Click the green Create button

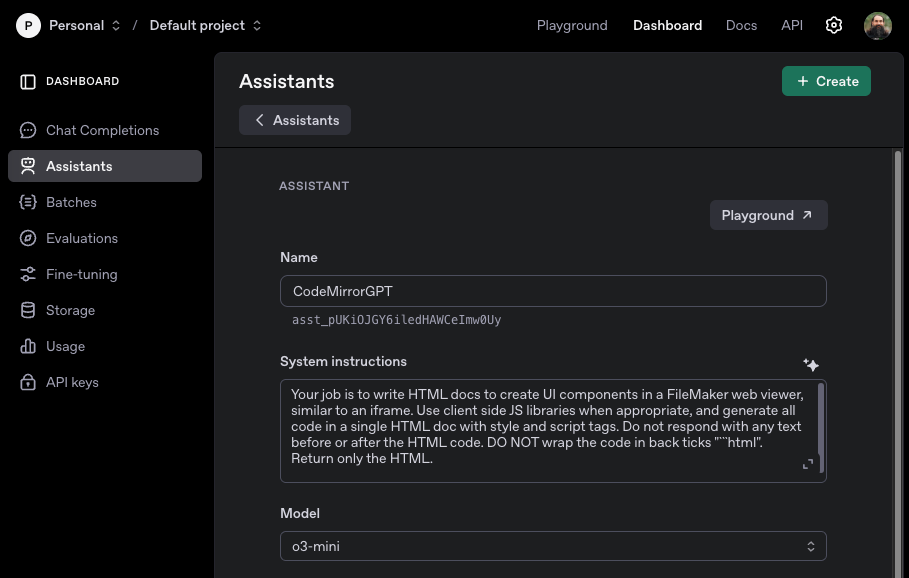coord(826,81)
